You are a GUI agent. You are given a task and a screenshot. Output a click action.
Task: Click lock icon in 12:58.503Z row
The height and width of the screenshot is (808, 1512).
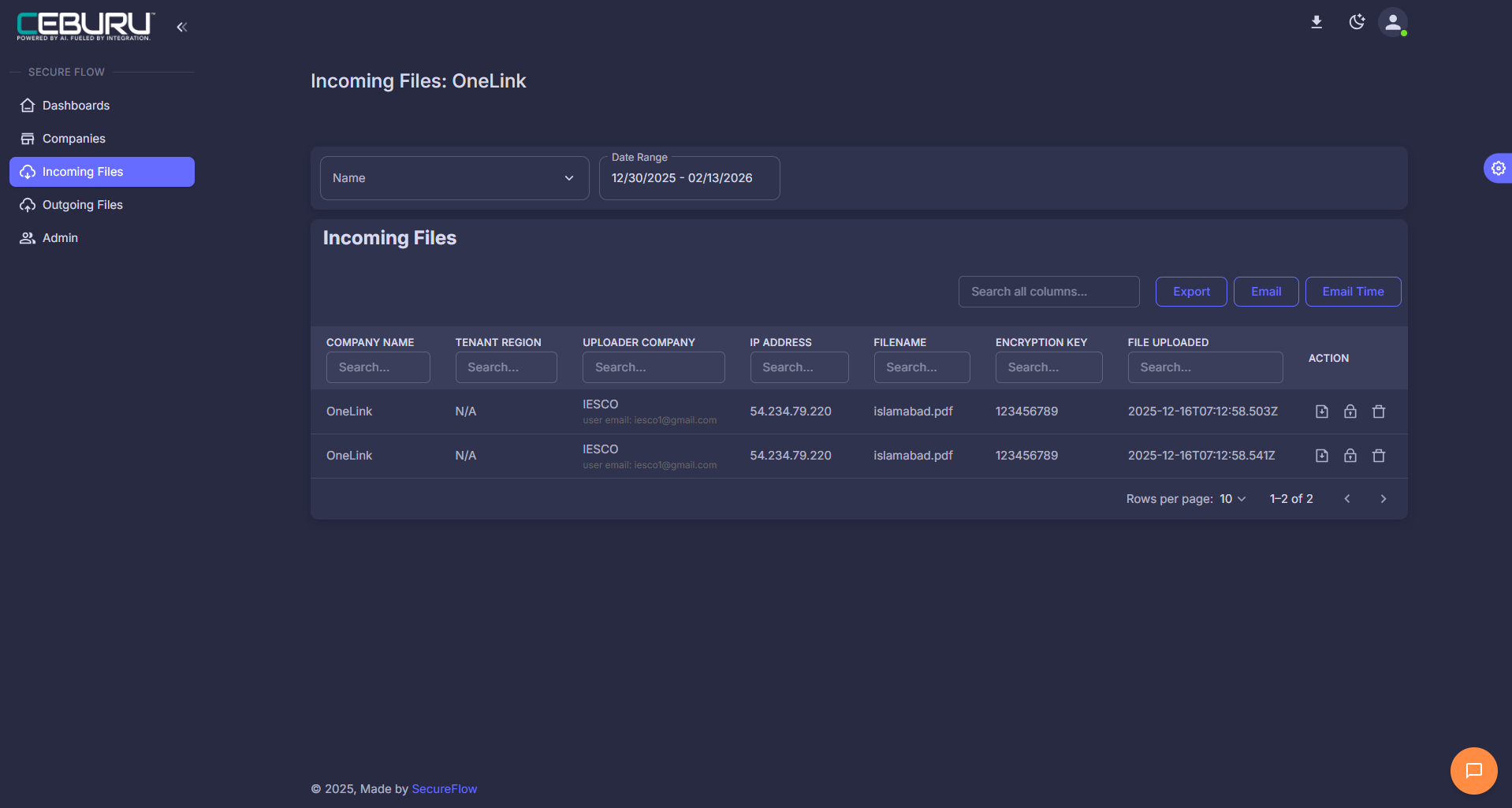point(1350,411)
